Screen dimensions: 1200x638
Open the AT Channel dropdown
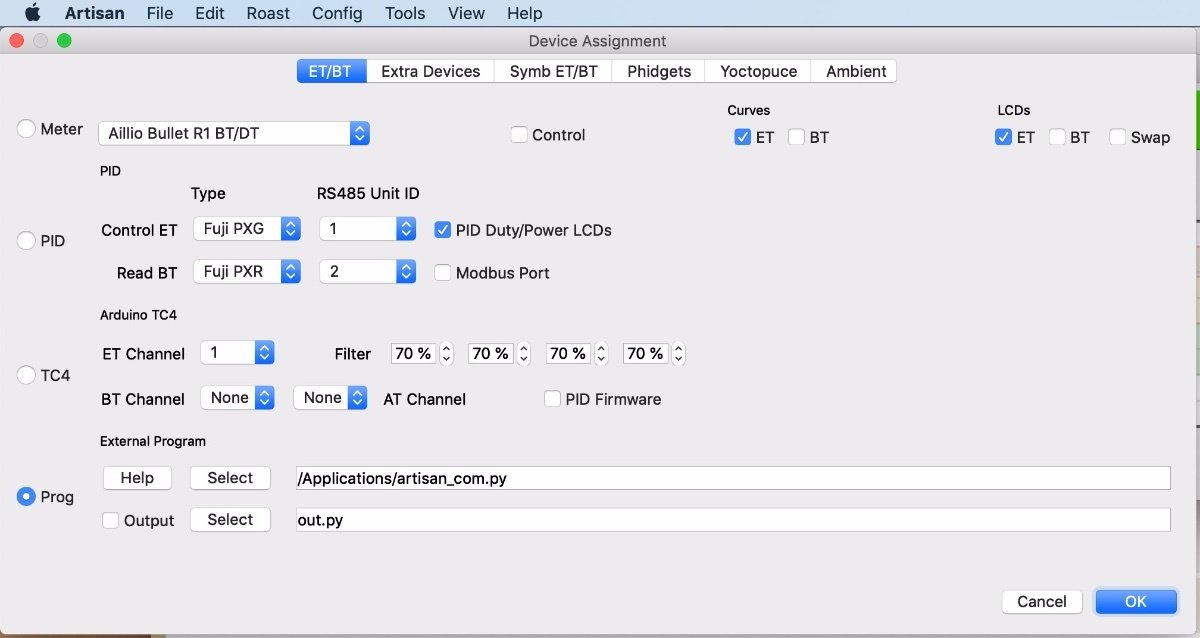330,398
